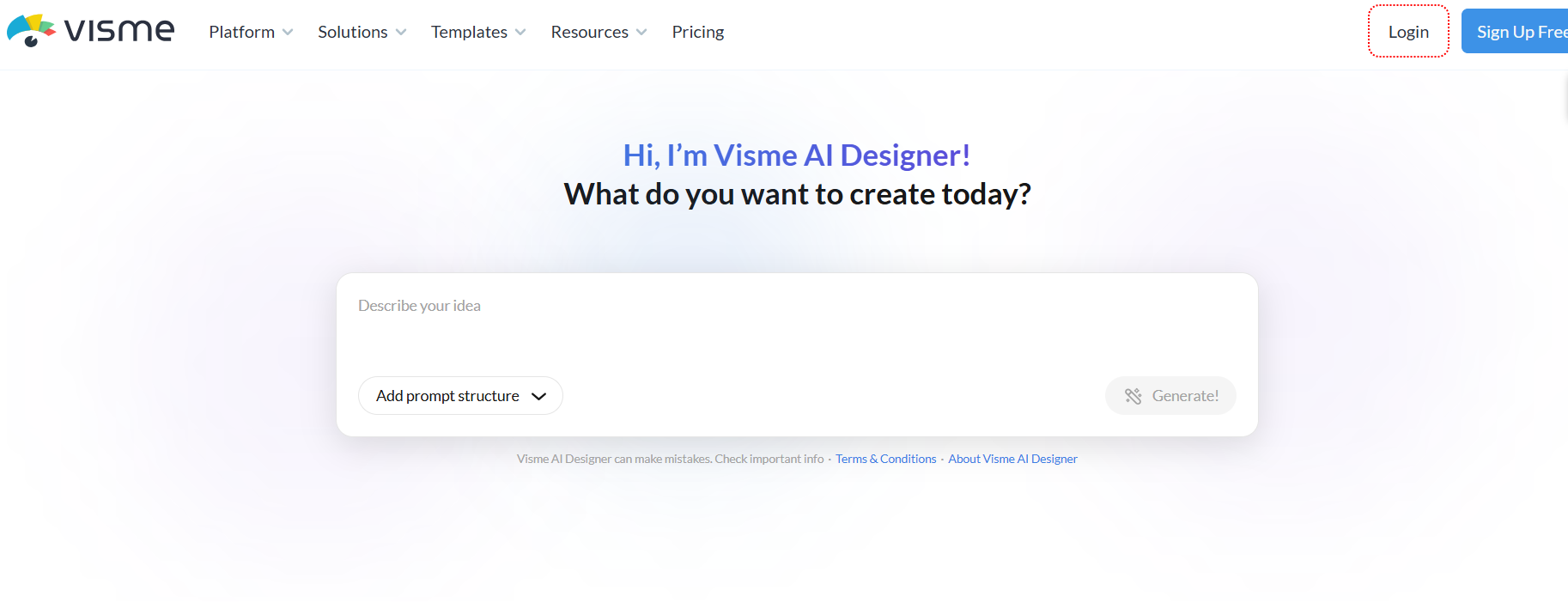Expand the Solutions chevron arrow

[x=401, y=33]
